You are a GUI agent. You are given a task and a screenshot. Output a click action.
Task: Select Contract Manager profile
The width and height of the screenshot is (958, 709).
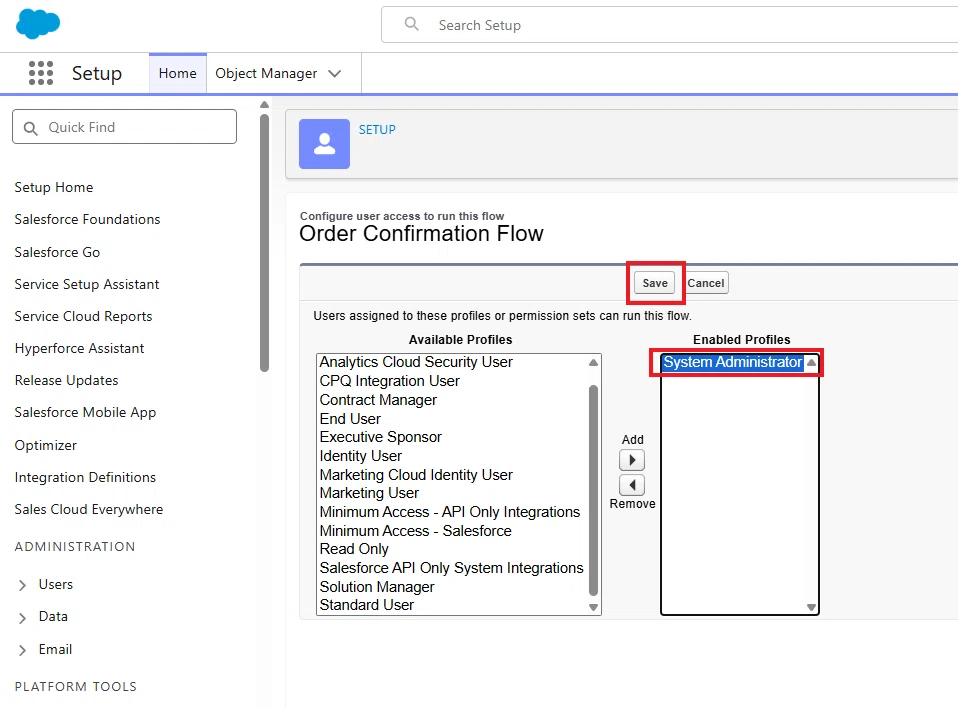point(378,400)
